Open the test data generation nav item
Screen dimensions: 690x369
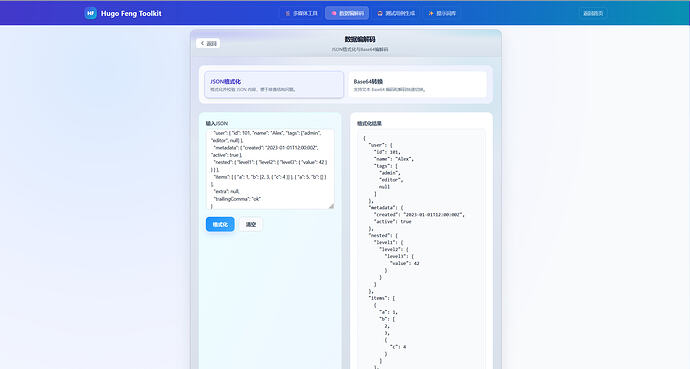[396, 14]
